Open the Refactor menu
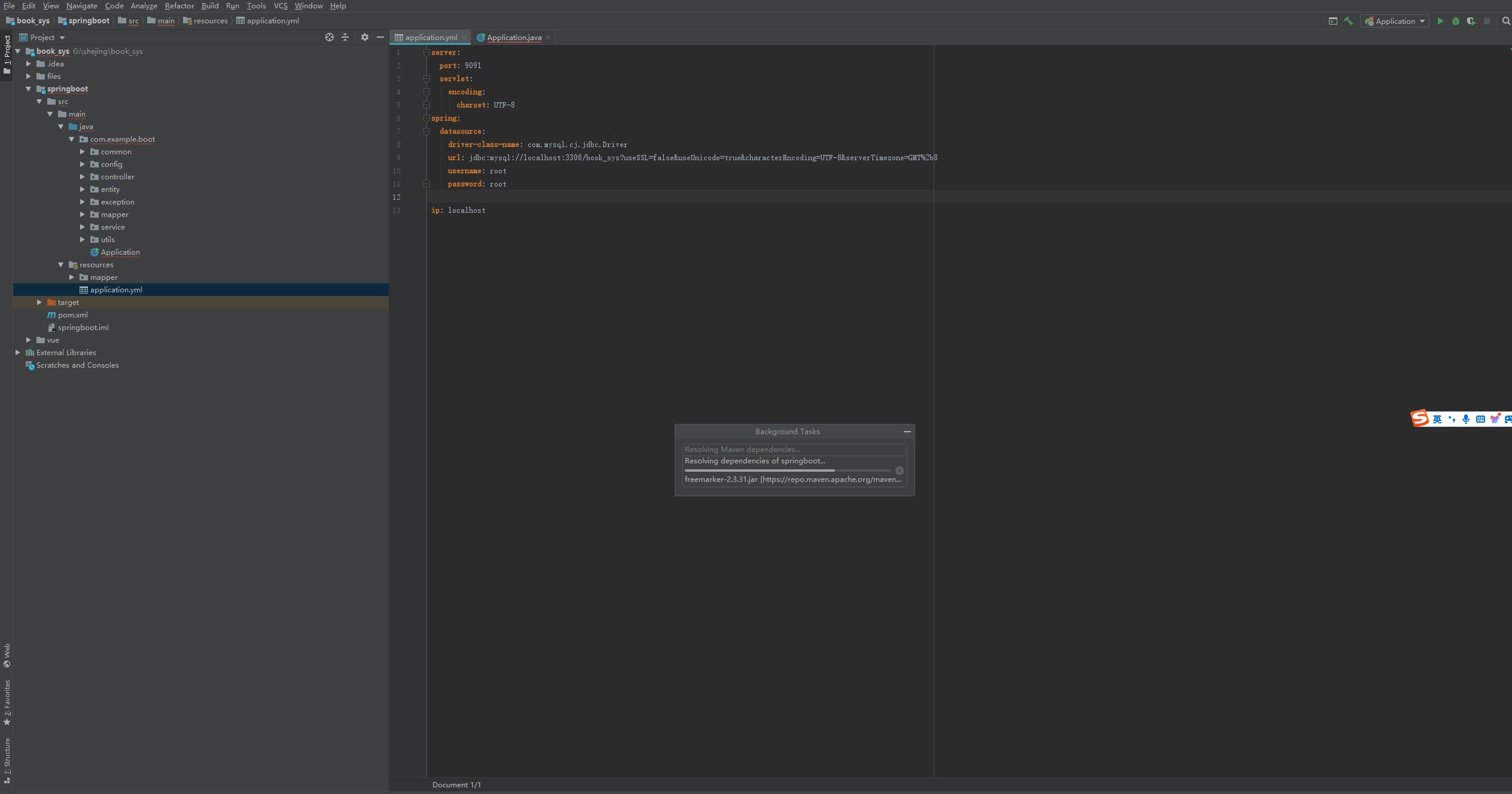The height and width of the screenshot is (794, 1512). point(179,6)
